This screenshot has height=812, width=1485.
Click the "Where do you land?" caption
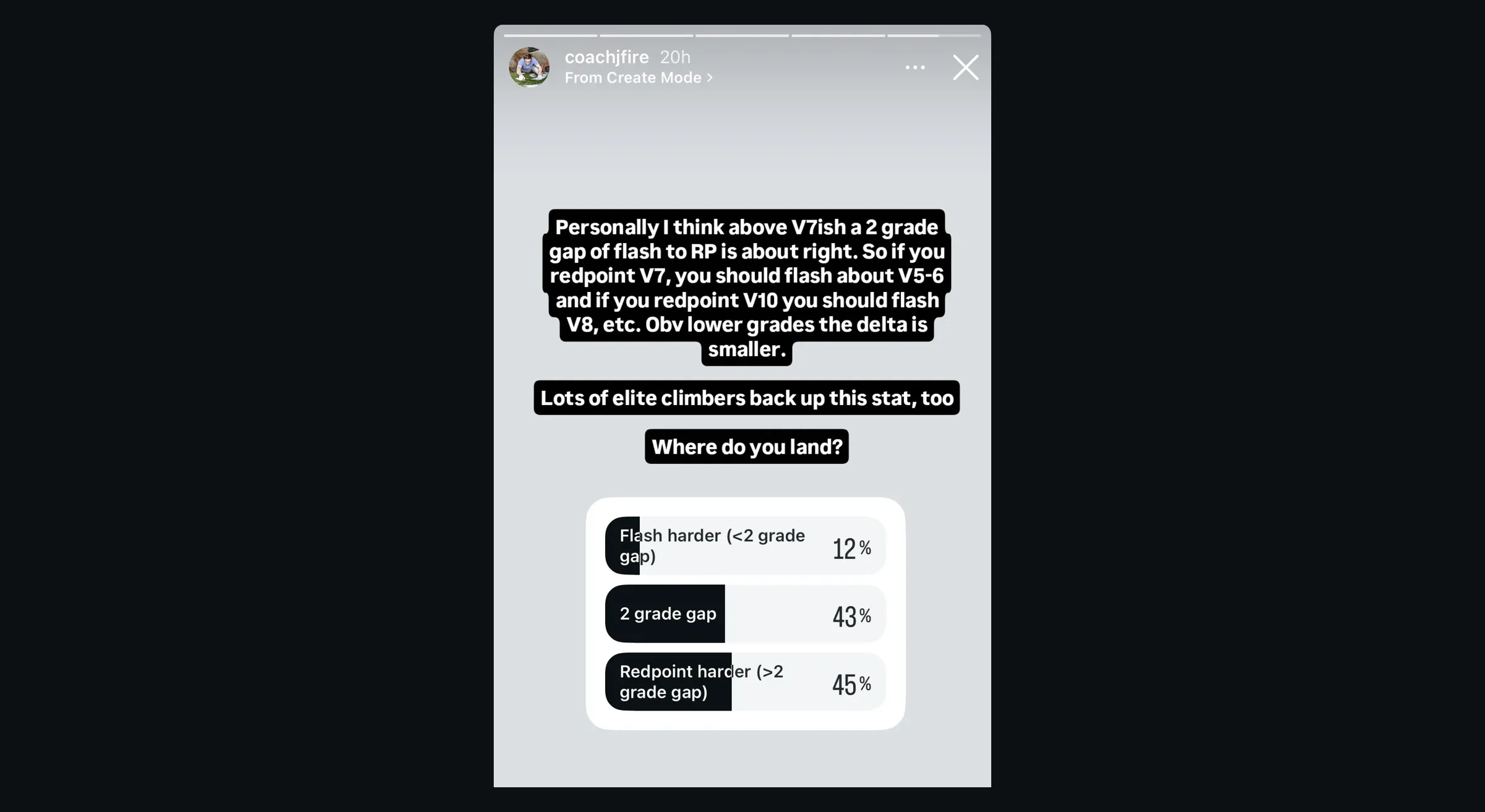pyautogui.click(x=747, y=447)
